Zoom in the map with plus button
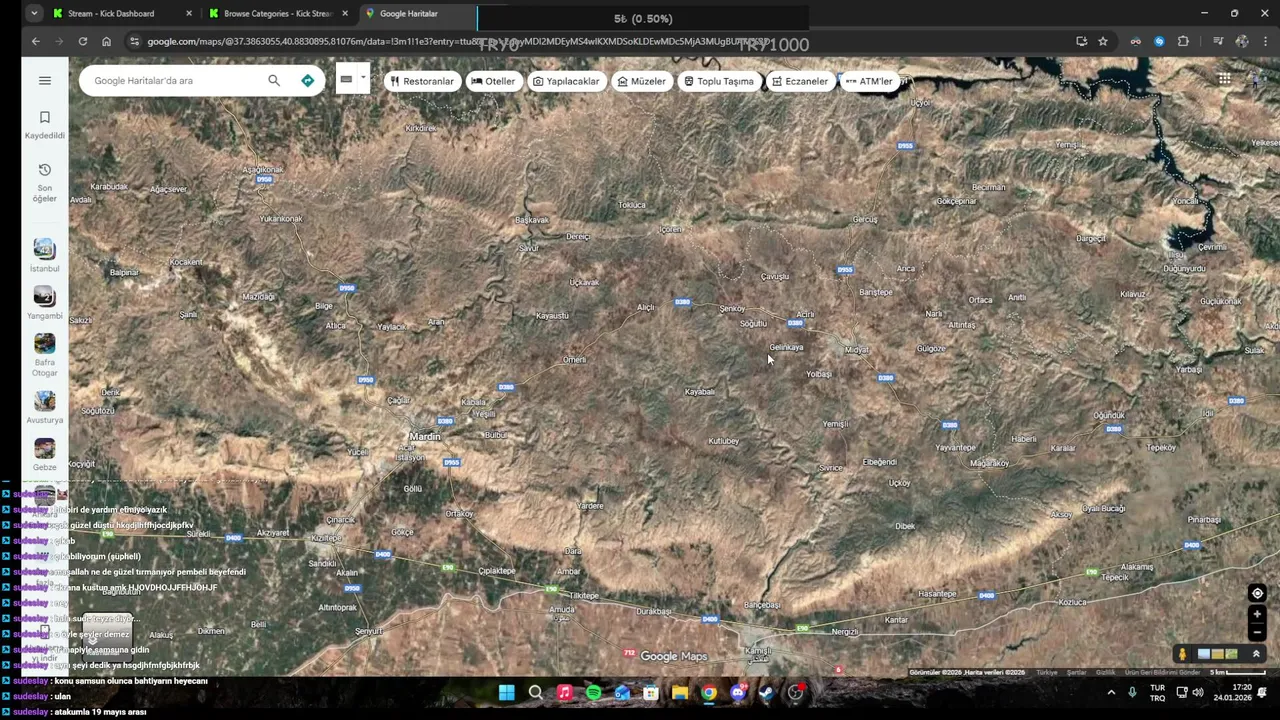Viewport: 1280px width, 720px height. [1257, 614]
